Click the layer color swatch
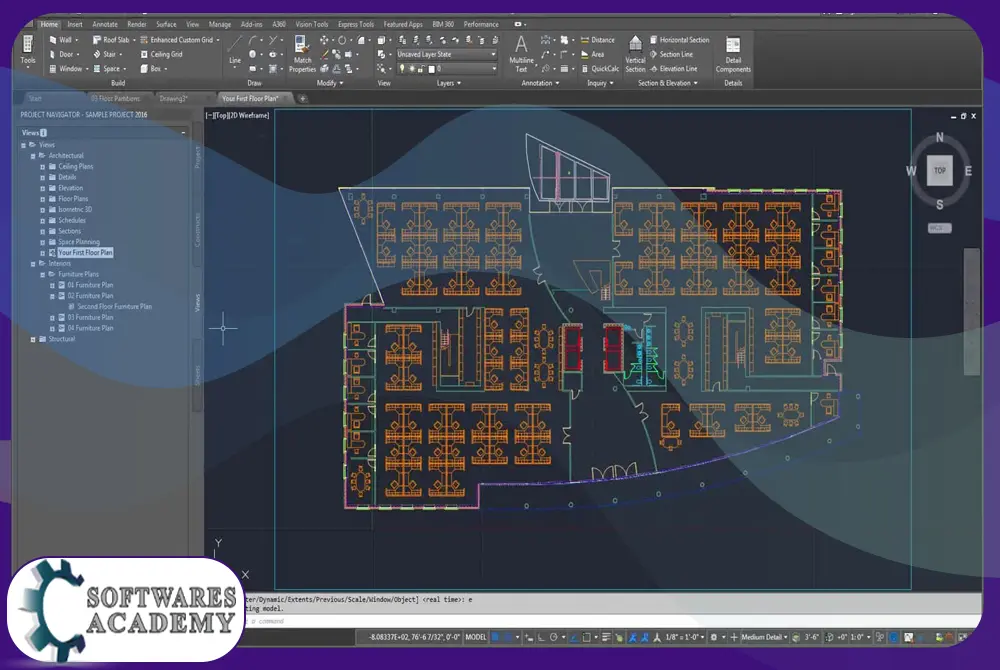Viewport: 1000px width, 670px height. click(431, 69)
